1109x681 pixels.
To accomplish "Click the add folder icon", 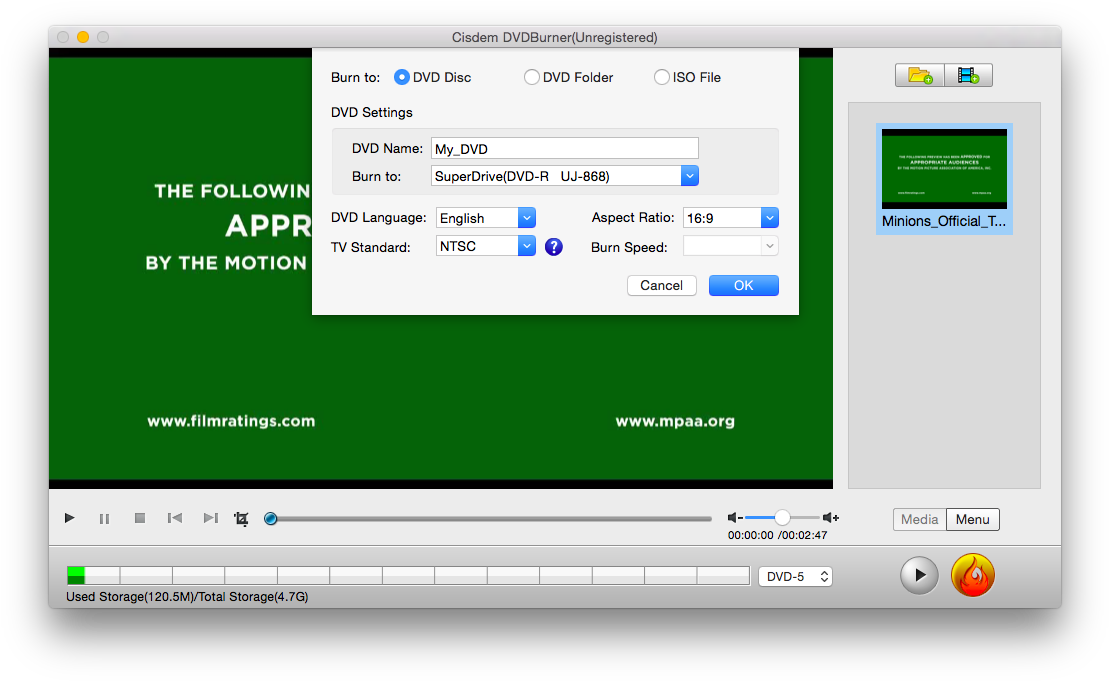I will (x=918, y=74).
